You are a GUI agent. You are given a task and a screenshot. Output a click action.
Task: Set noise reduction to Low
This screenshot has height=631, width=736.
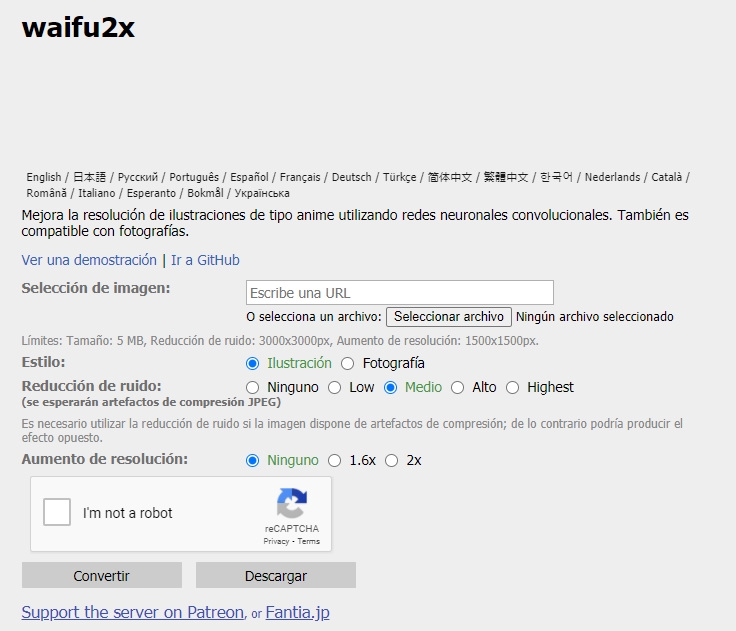(335, 387)
